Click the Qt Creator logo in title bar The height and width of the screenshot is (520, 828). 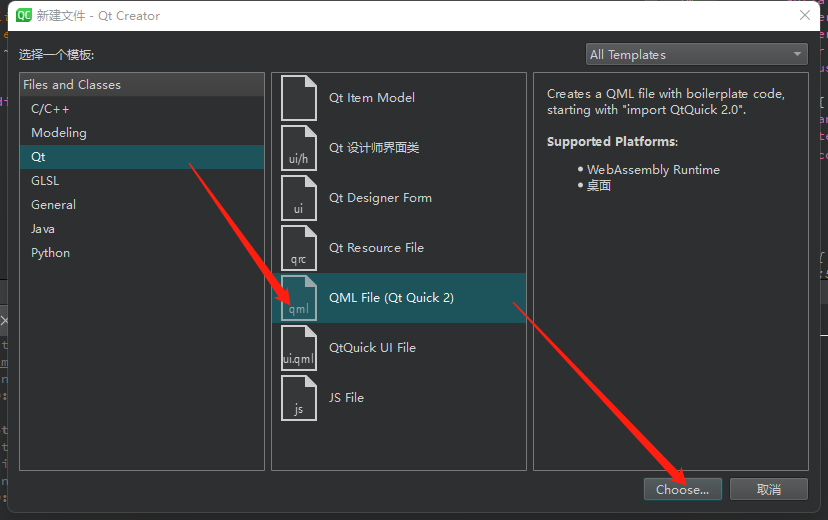[x=24, y=15]
